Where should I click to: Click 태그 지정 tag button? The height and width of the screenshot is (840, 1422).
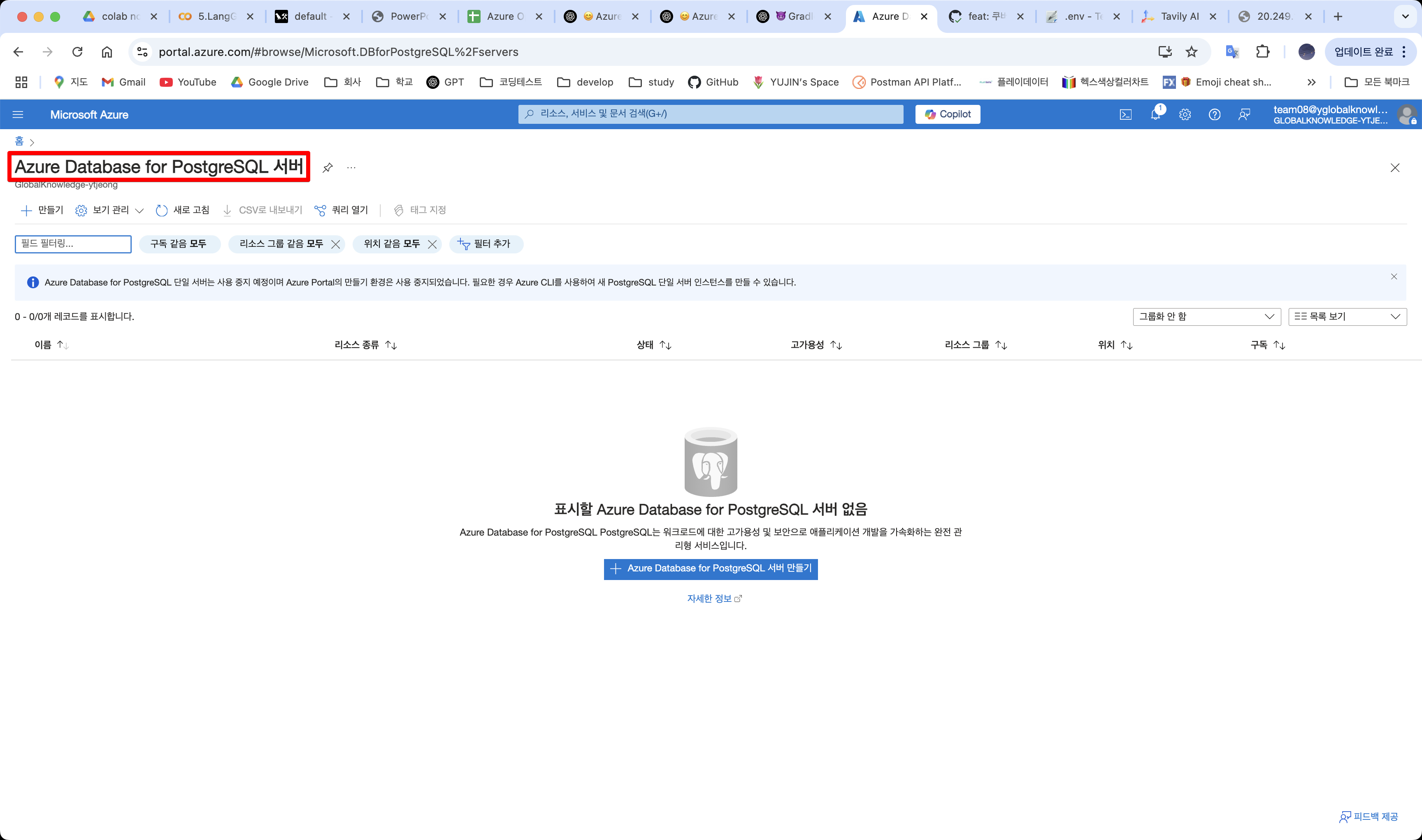click(419, 210)
